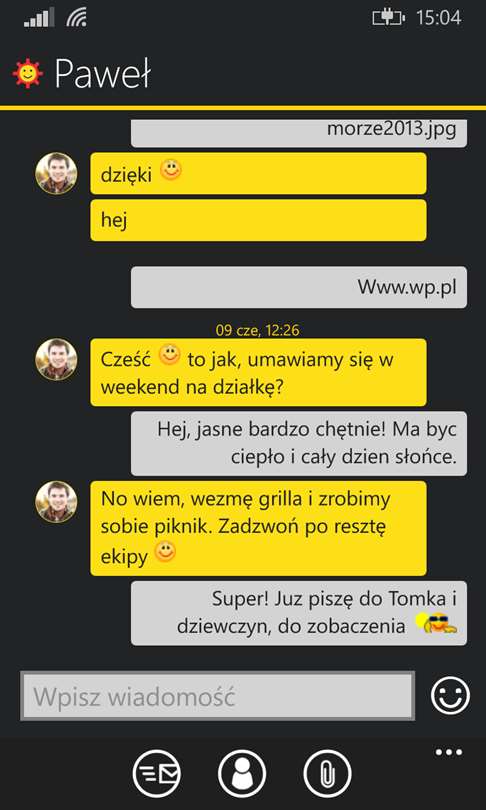Tap the sunglasses emoticon in last message

436,625
